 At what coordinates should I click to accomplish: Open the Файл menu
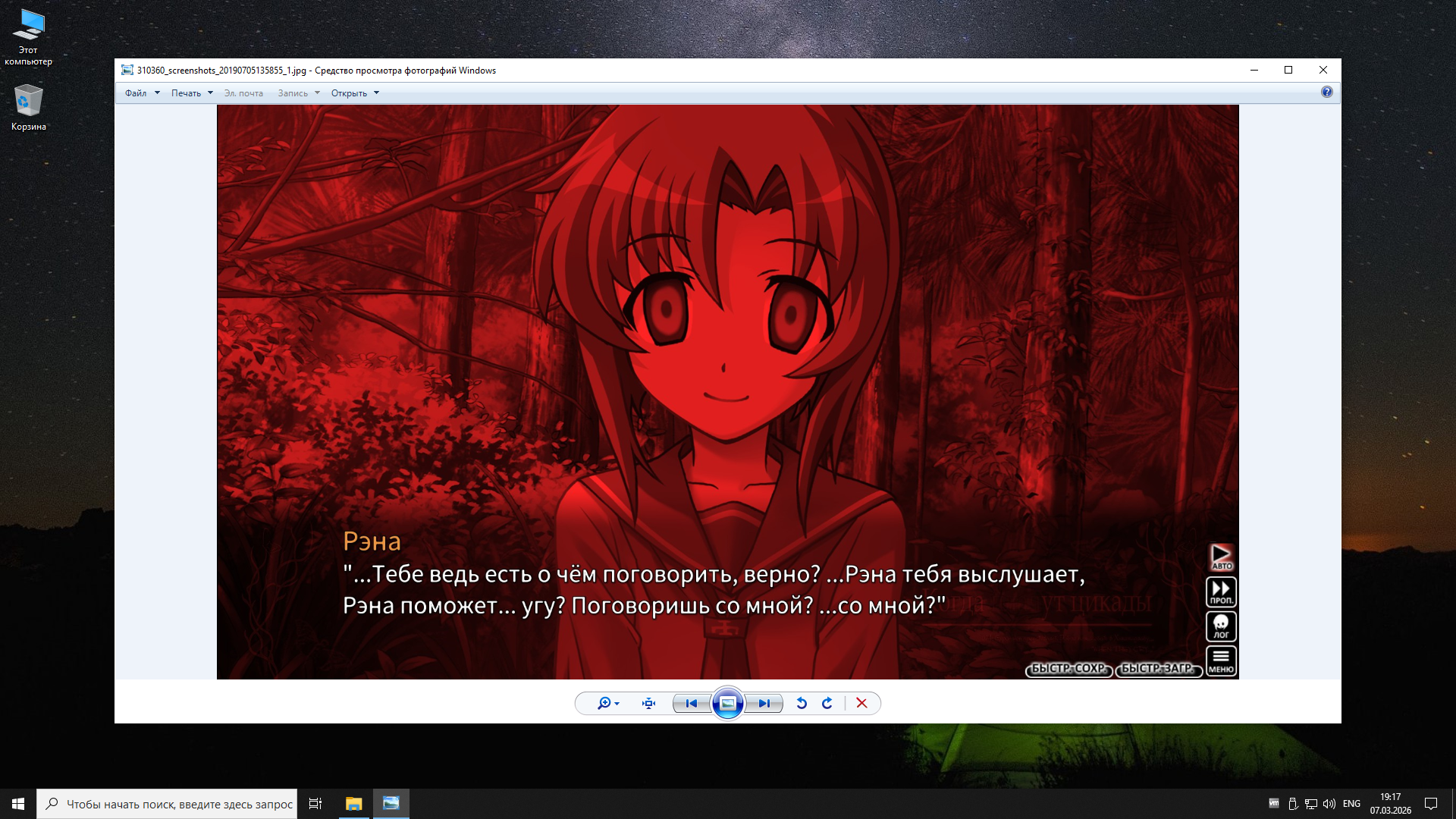(142, 93)
